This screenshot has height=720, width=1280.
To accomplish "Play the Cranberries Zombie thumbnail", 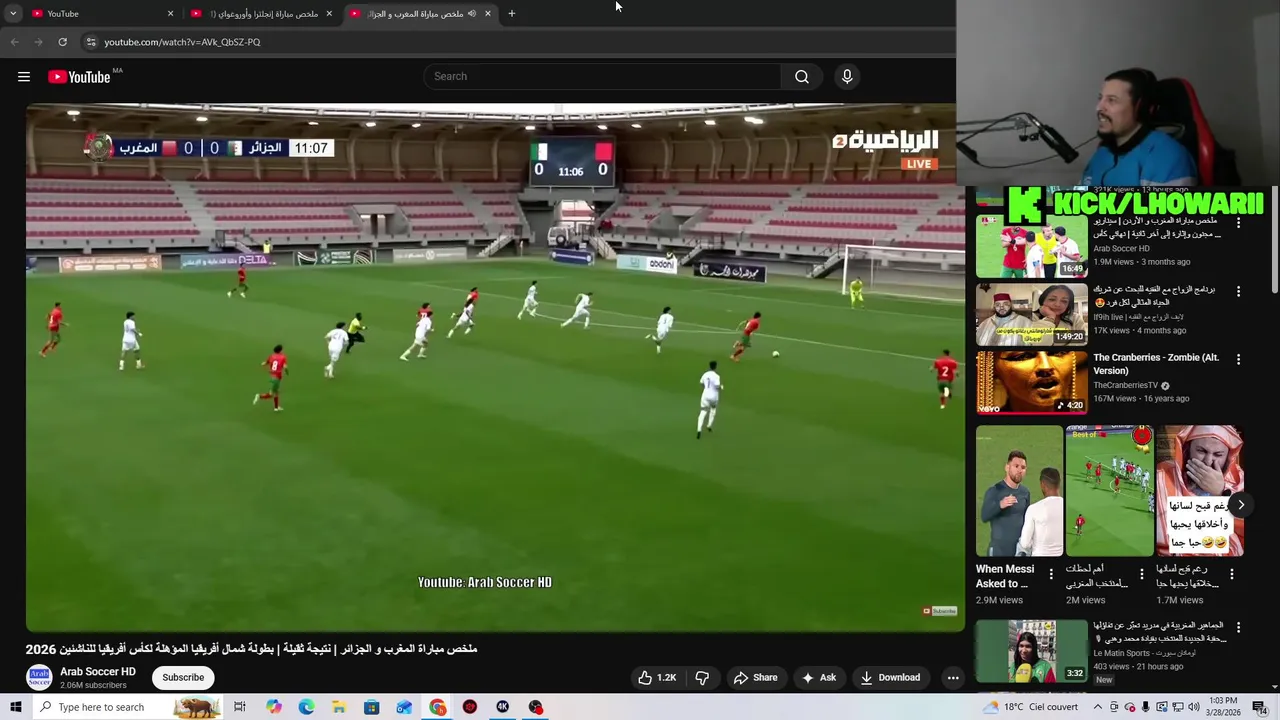I will [1031, 382].
